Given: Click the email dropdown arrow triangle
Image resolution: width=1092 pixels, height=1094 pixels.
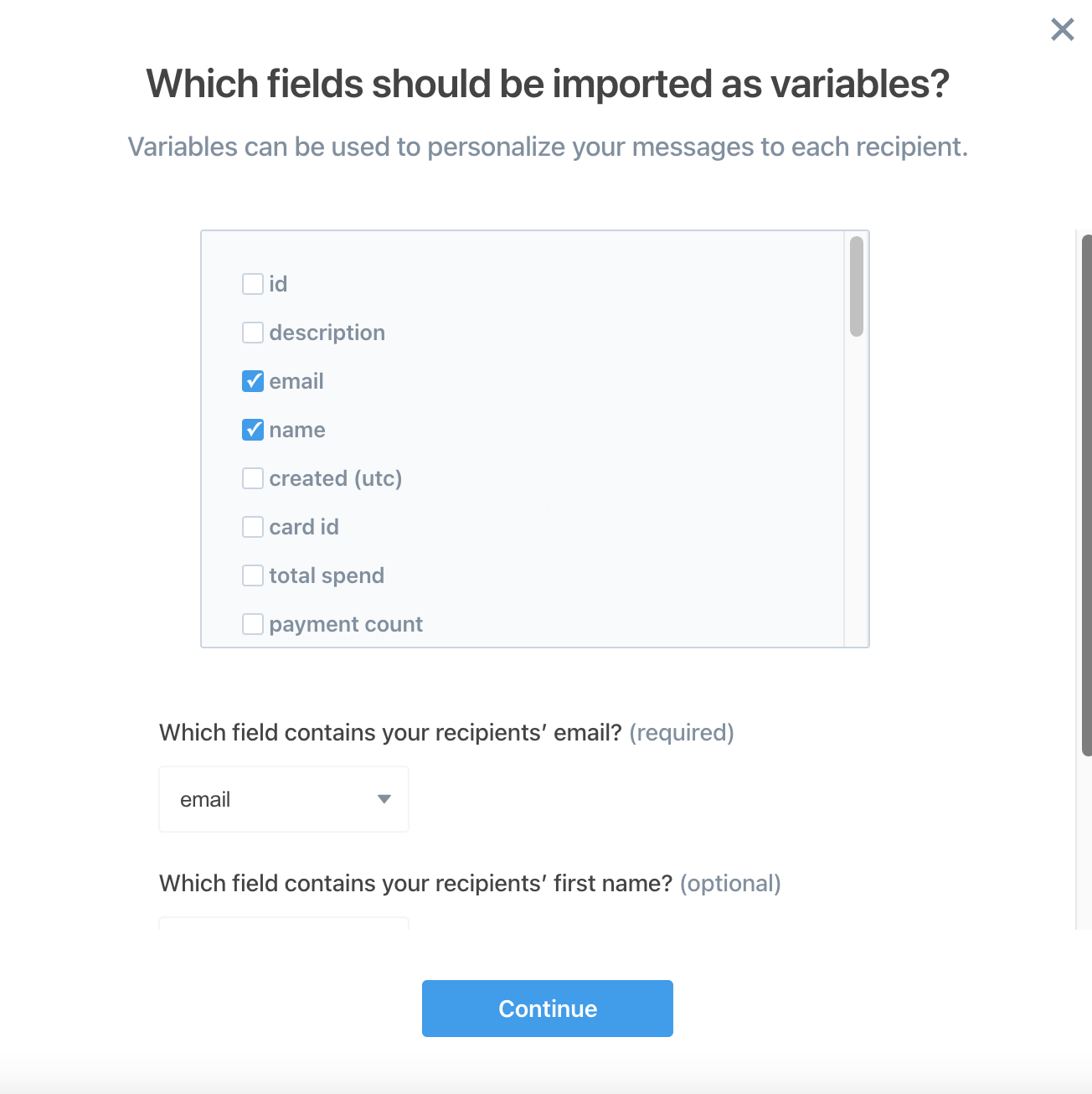Looking at the screenshot, I should point(384,799).
